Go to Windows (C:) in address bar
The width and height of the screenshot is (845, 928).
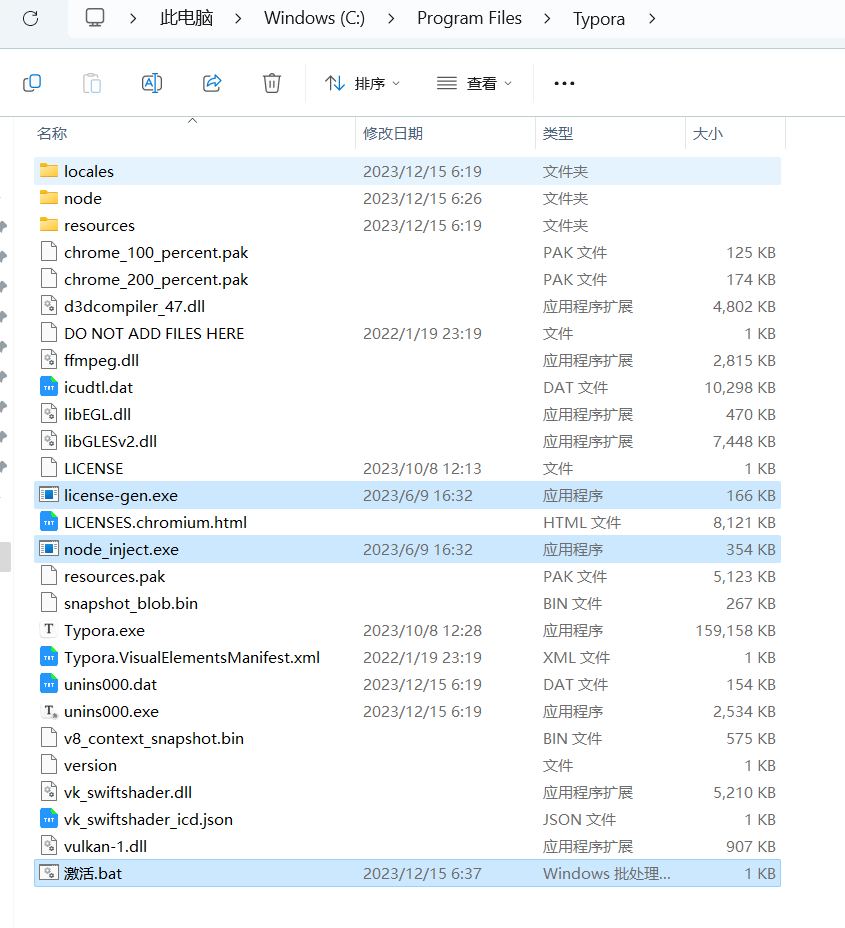[x=314, y=18]
